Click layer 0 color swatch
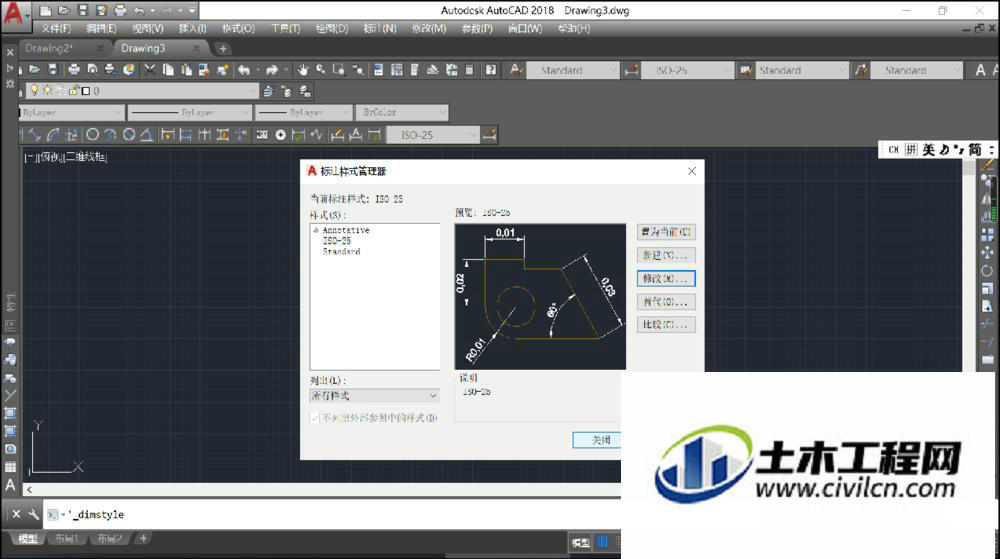 85,91
